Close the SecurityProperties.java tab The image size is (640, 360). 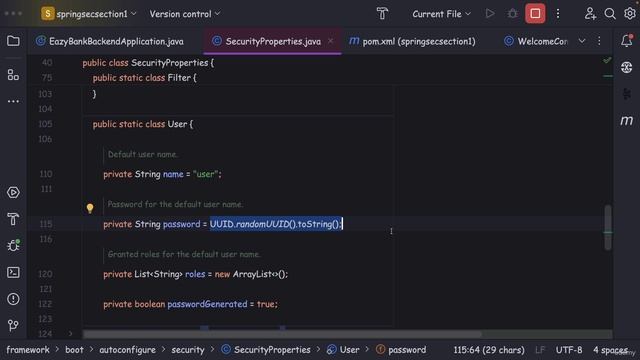[x=331, y=41]
